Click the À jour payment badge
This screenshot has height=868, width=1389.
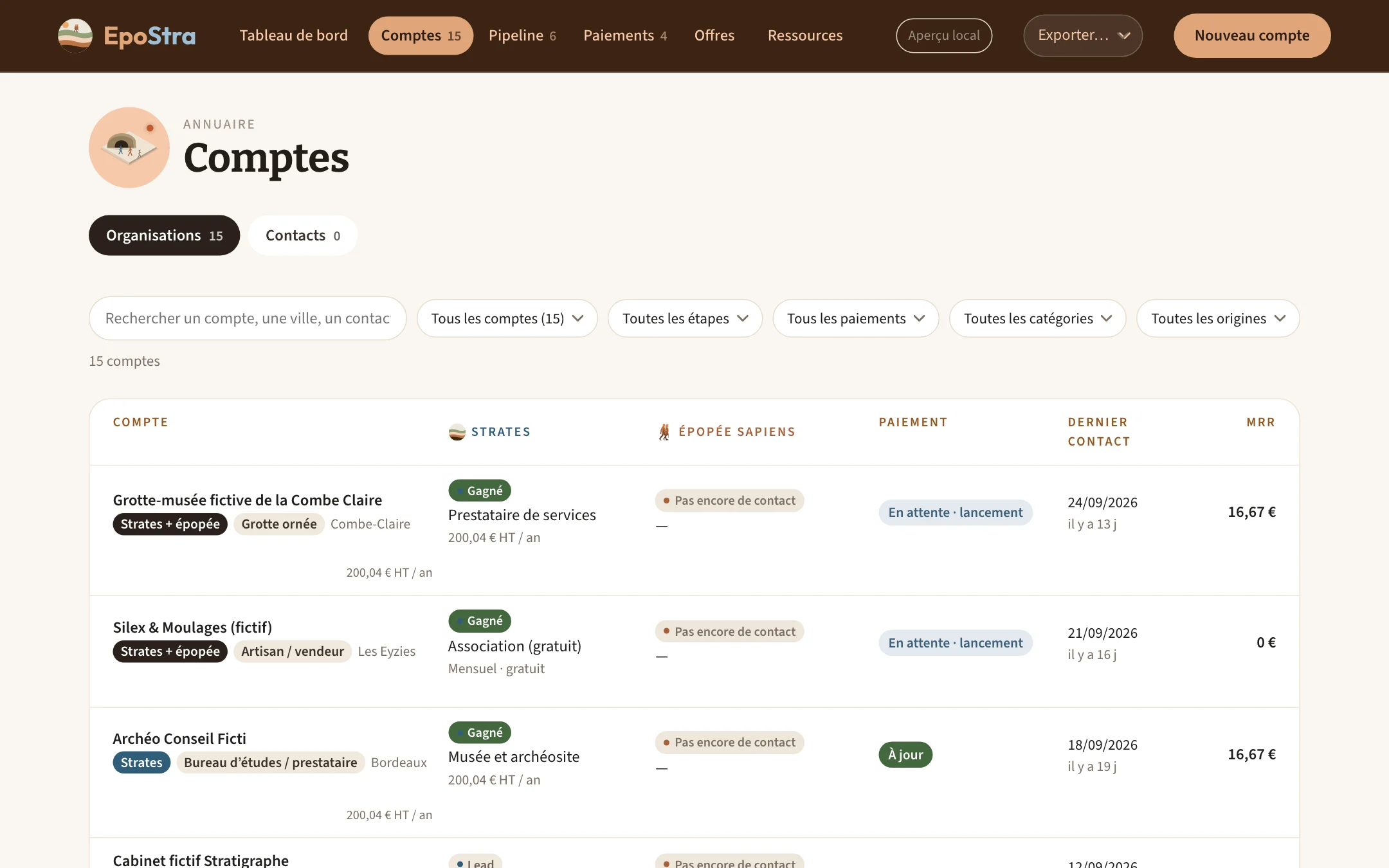click(x=905, y=755)
